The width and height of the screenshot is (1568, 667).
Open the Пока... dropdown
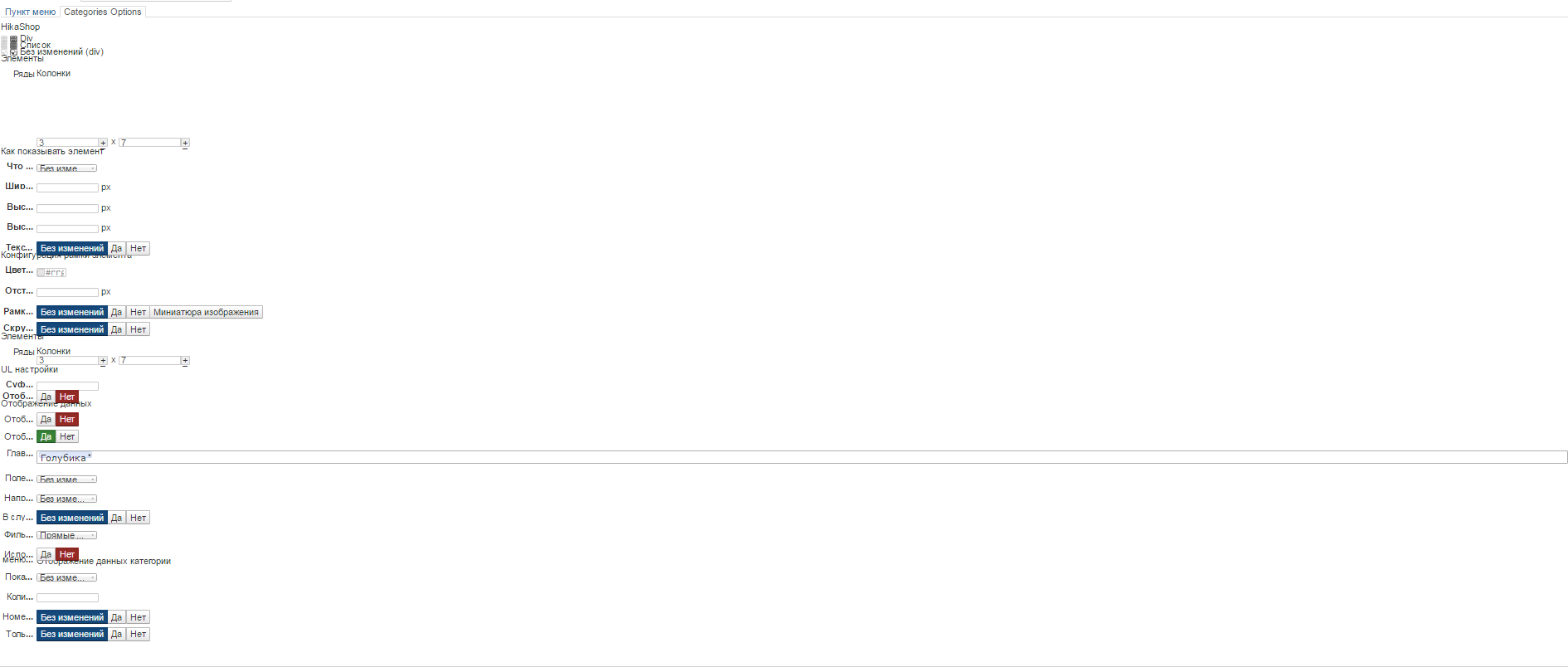pyautogui.click(x=66, y=577)
